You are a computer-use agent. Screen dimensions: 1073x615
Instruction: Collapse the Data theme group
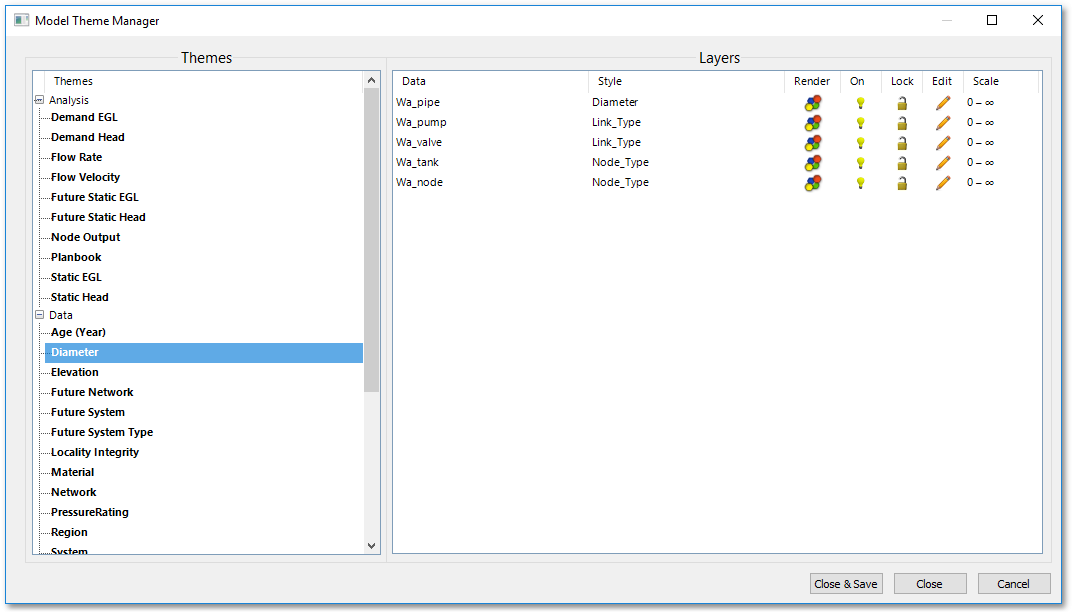pos(39,315)
